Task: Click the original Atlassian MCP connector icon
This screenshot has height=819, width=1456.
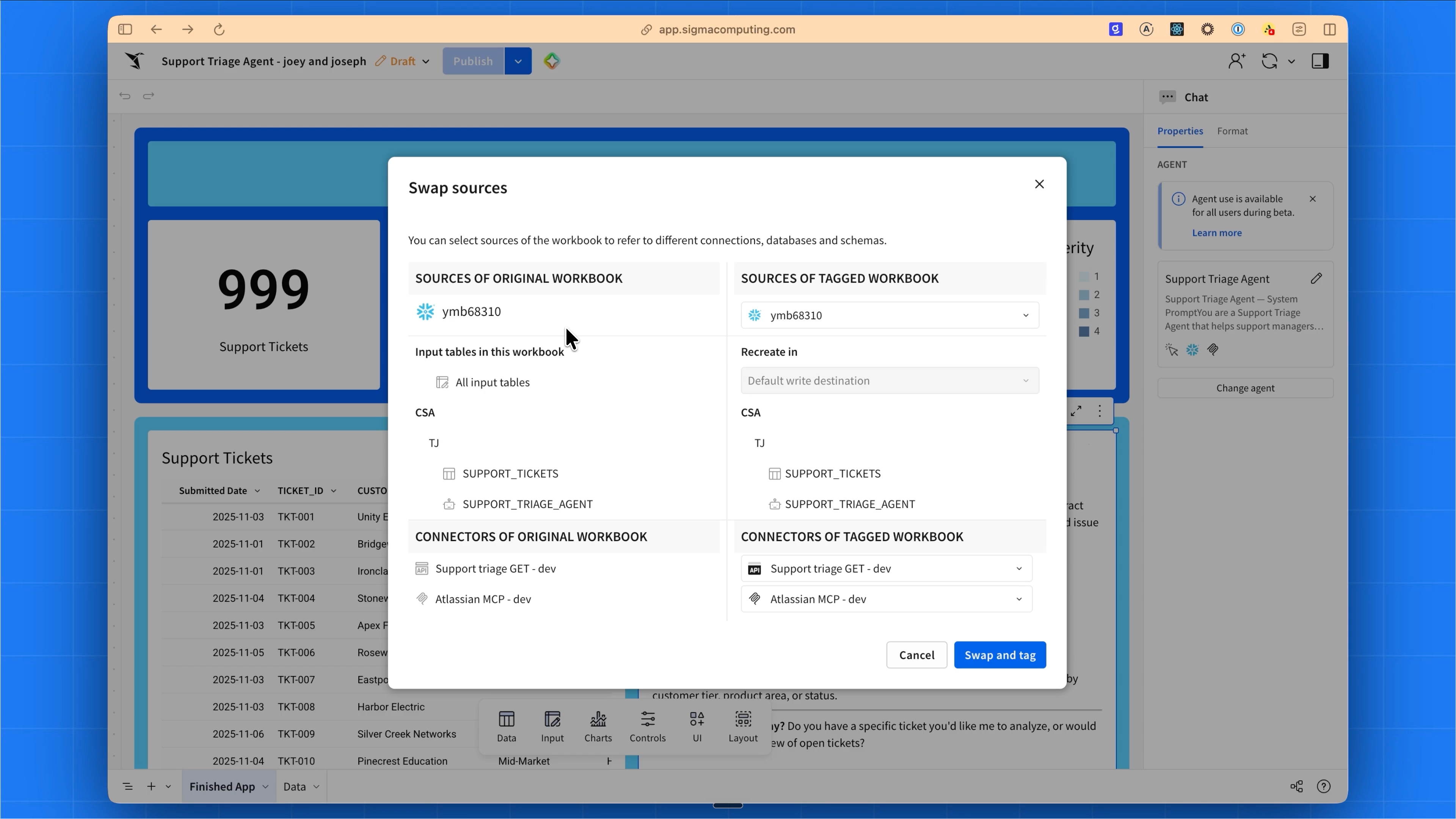Action: coord(422,599)
